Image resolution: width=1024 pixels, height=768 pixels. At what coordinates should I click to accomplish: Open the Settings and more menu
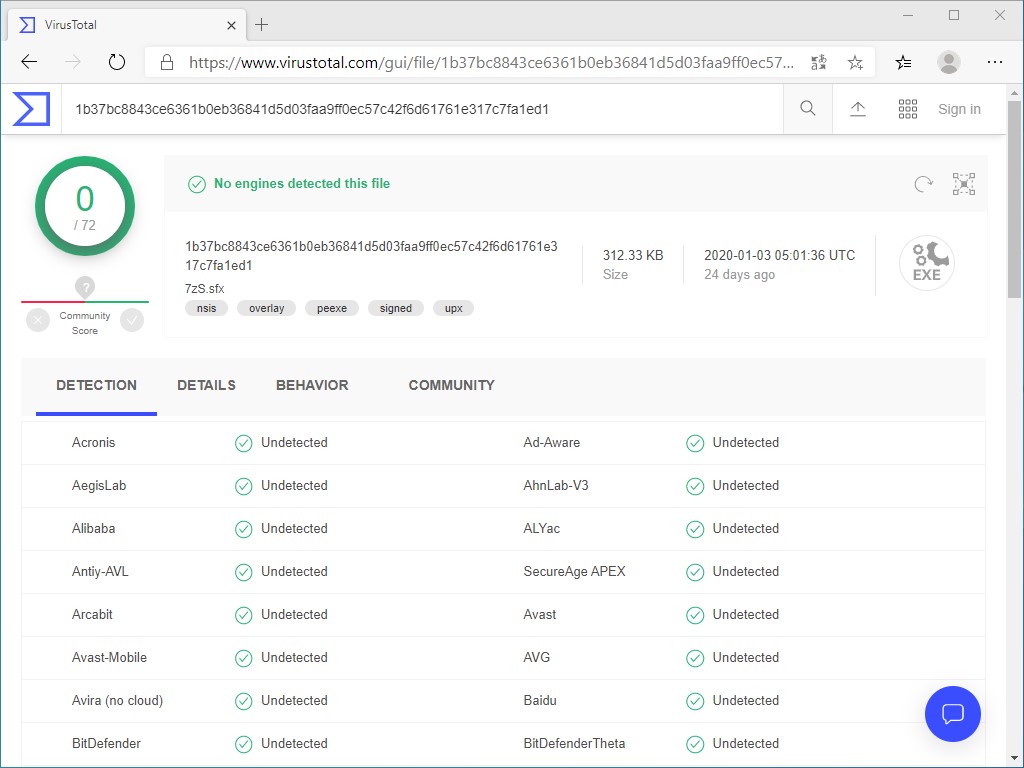pyautogui.click(x=995, y=62)
